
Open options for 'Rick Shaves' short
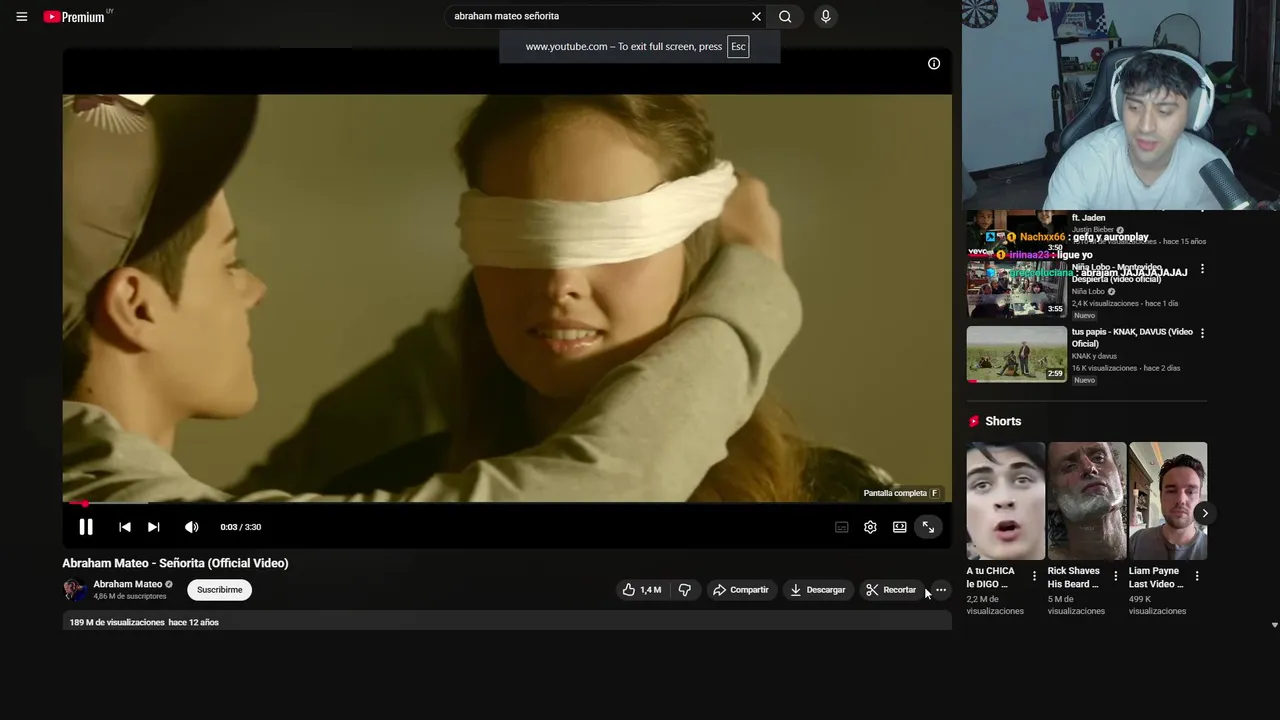coord(1115,576)
